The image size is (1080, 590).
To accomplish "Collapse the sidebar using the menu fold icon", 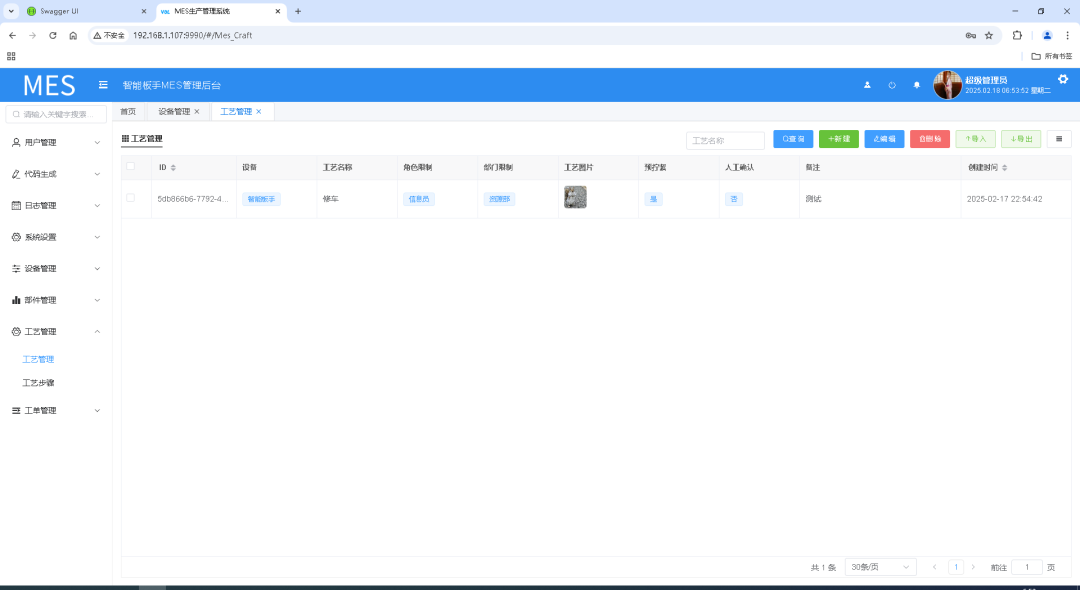I will [x=103, y=85].
